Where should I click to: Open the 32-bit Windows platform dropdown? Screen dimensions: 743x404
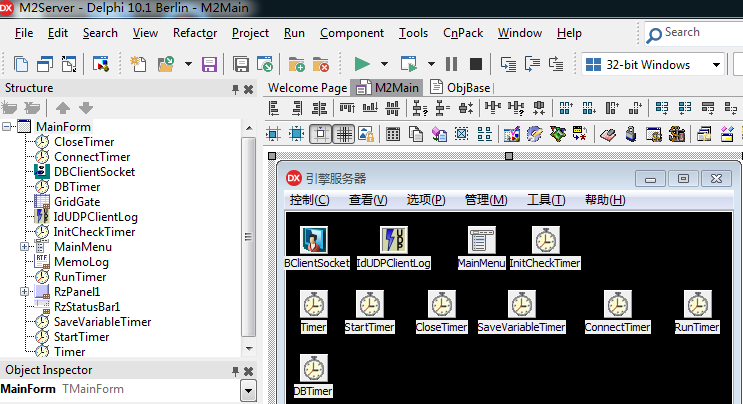(x=716, y=64)
